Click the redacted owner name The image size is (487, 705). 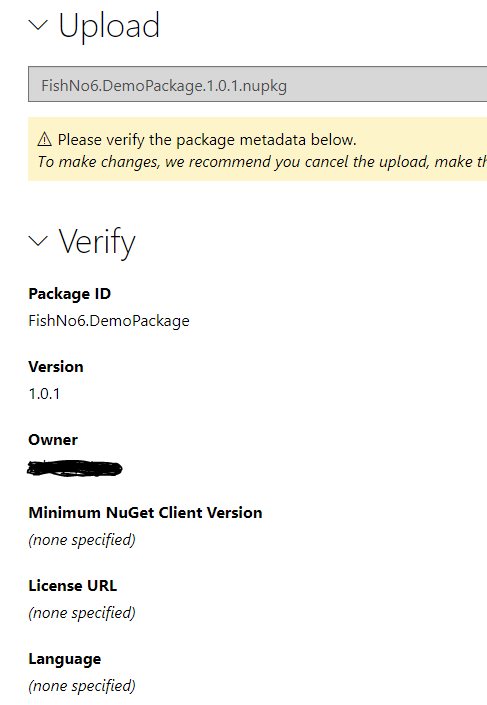tap(75, 469)
